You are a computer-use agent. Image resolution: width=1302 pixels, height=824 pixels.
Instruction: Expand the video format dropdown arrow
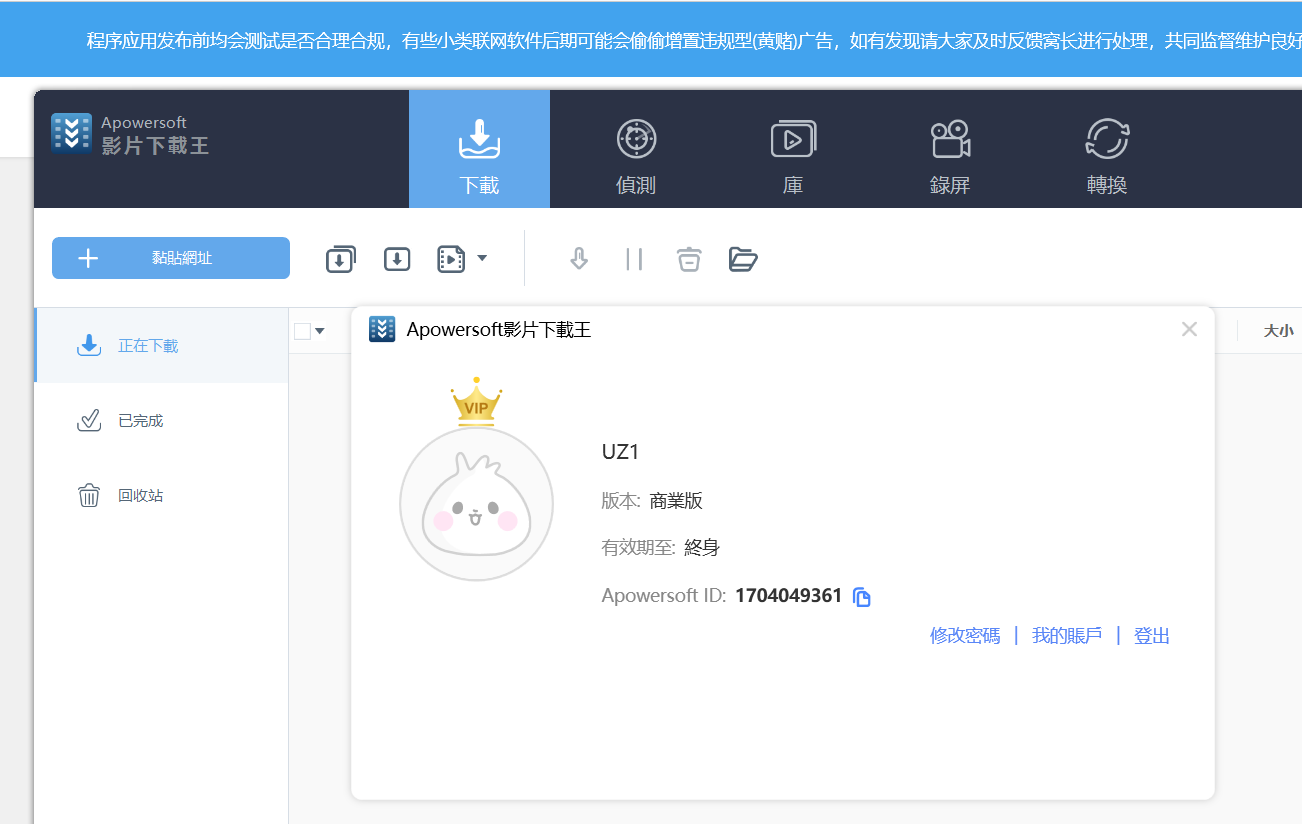pyautogui.click(x=482, y=258)
